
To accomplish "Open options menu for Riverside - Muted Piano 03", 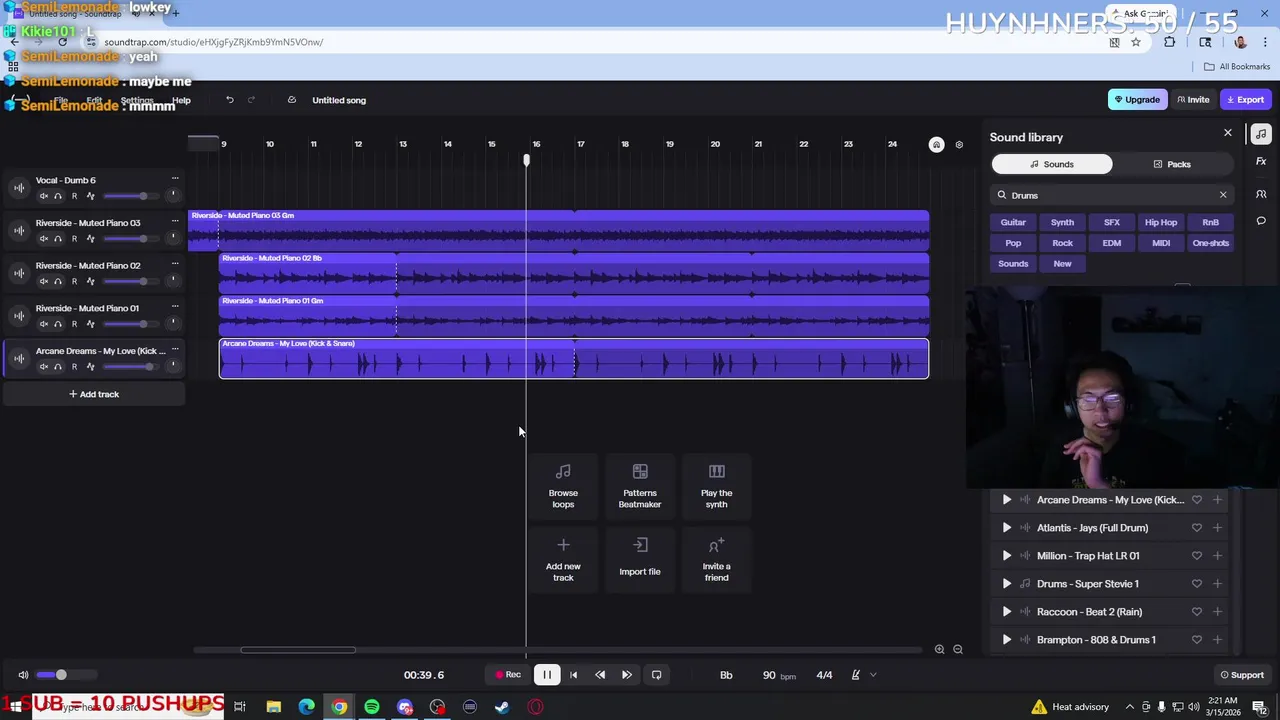I will coord(175,222).
